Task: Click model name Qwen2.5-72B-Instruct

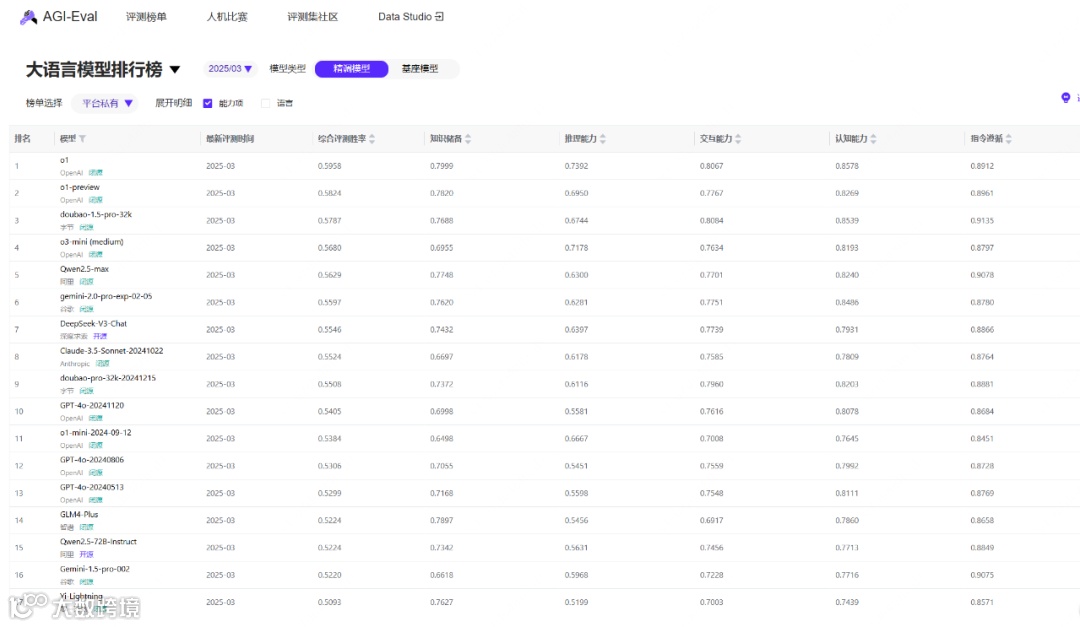Action: tap(98, 542)
